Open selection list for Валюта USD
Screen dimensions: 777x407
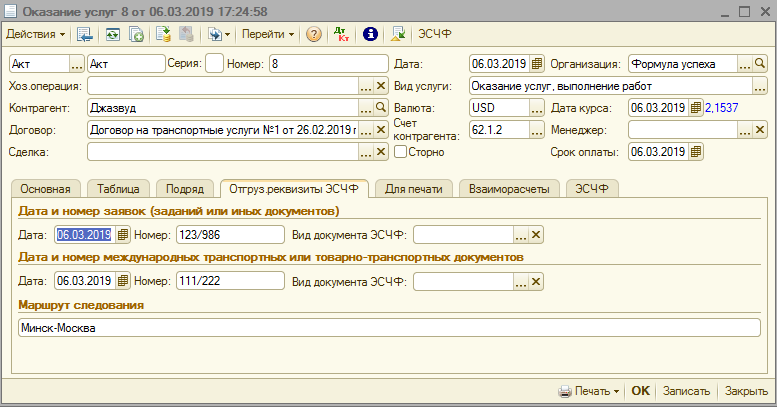tap(537, 108)
